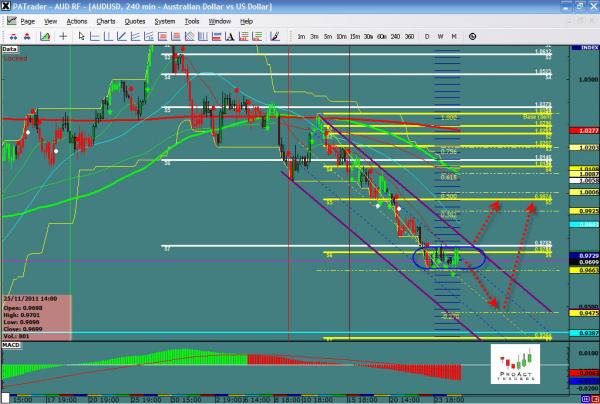
Task: Click the MACD indicator panel label
Action: tap(11, 345)
